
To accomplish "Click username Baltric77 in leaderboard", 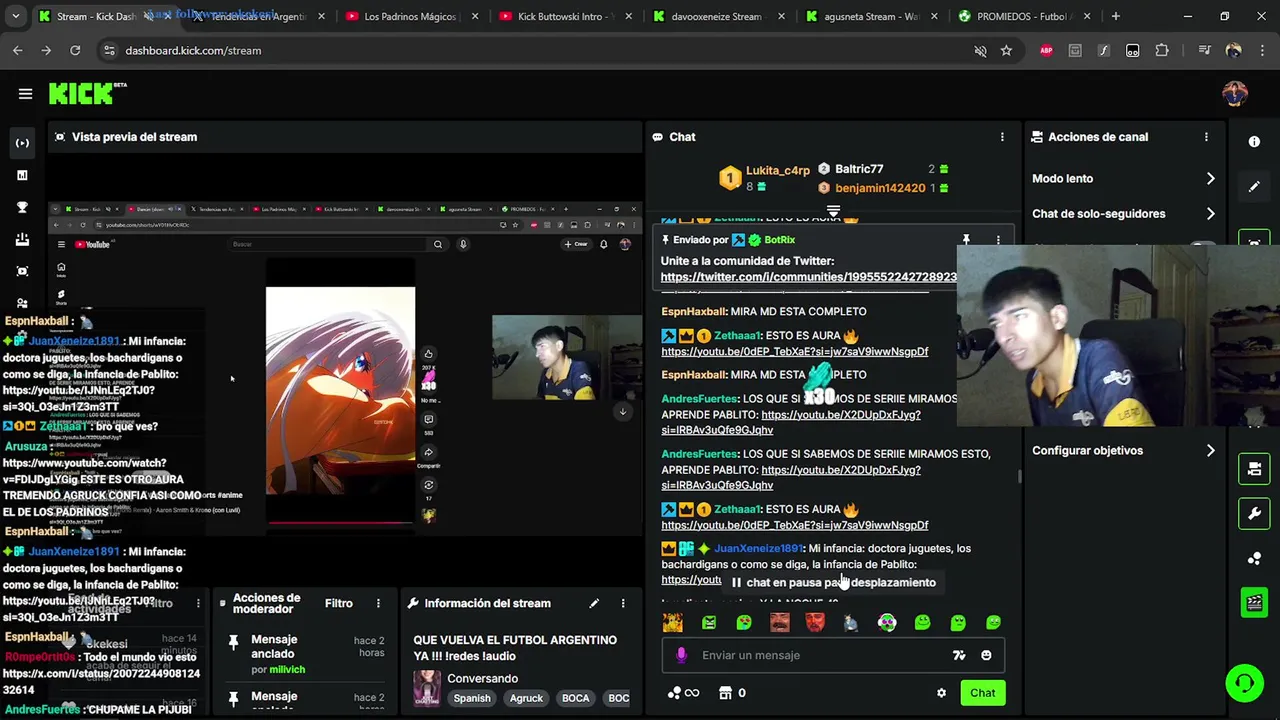I will [859, 169].
